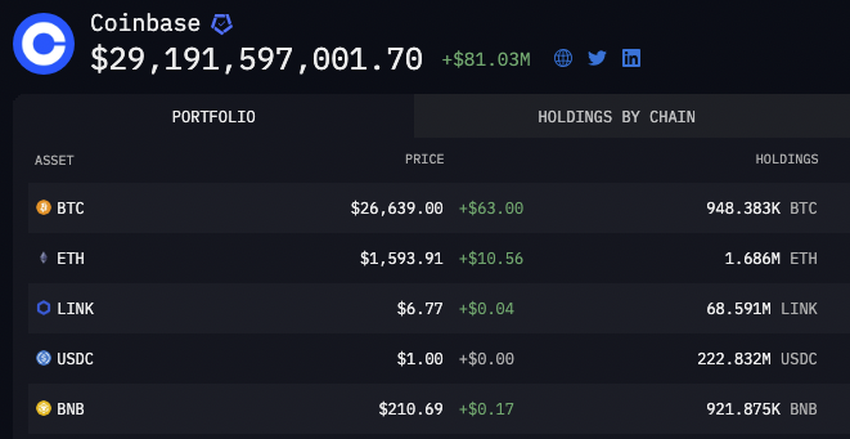Image resolution: width=850 pixels, height=439 pixels.
Task: Click the Ethereum diamond icon
Action: (x=43, y=258)
